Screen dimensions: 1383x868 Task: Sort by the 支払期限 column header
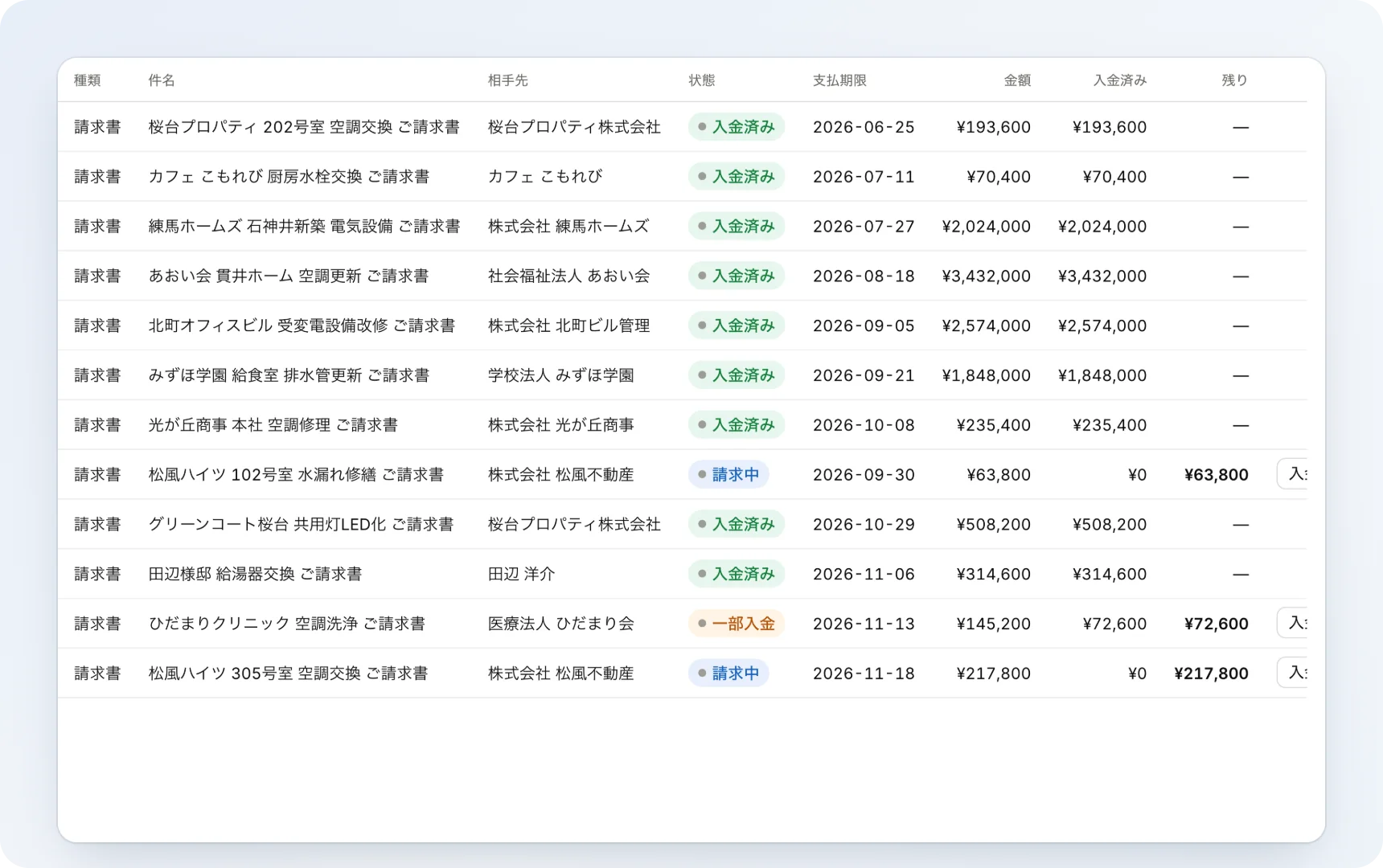(839, 80)
